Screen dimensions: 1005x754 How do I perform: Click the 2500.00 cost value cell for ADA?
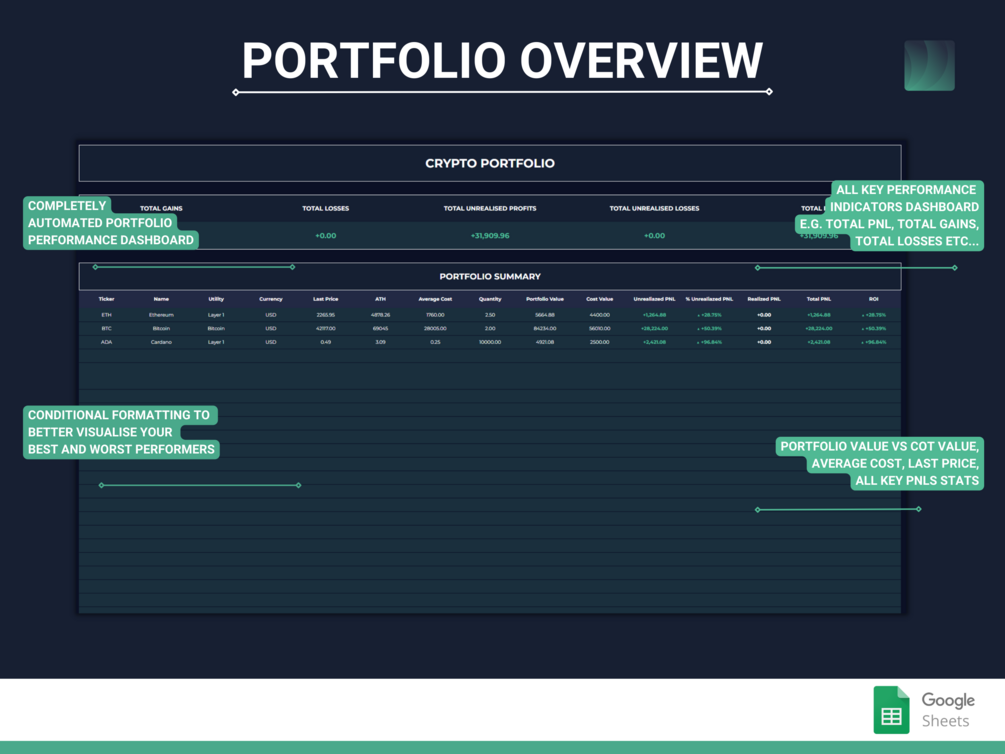pyautogui.click(x=599, y=342)
